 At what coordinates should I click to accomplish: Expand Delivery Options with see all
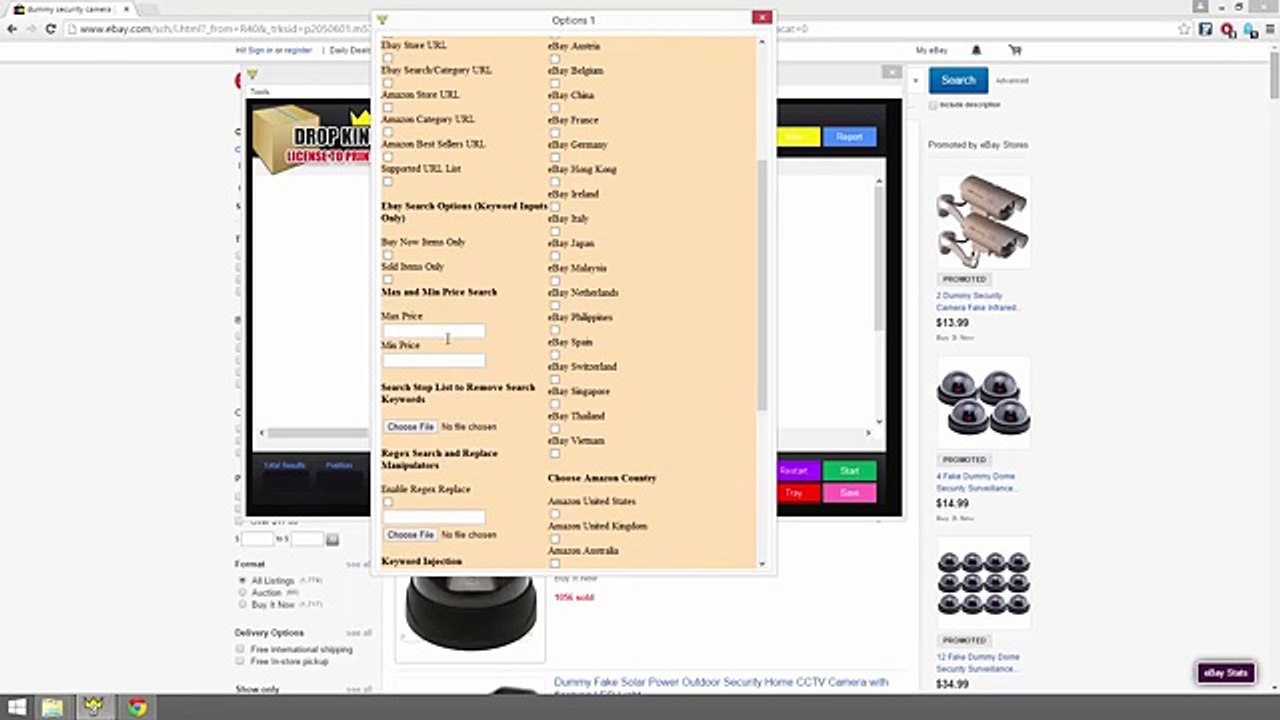(x=358, y=633)
